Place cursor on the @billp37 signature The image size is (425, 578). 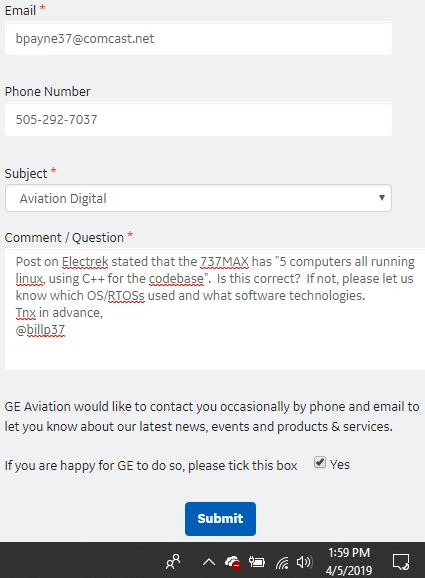tap(40, 330)
